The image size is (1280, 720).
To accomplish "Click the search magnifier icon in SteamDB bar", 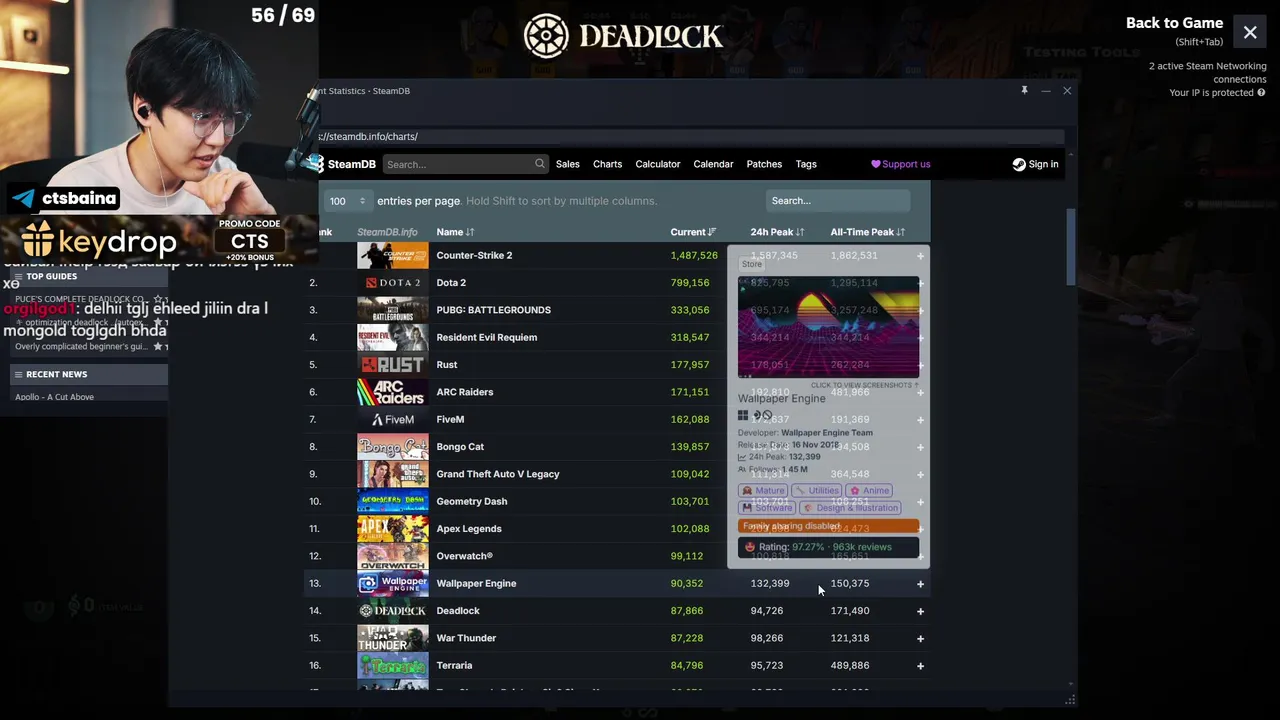I will [x=540, y=164].
